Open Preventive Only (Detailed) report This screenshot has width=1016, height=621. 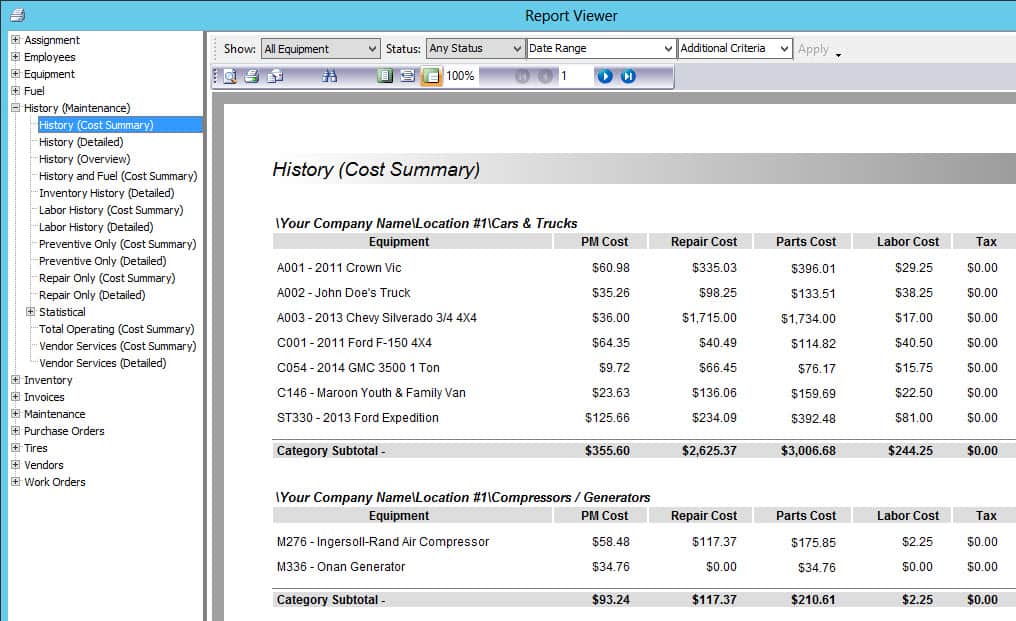tap(102, 261)
